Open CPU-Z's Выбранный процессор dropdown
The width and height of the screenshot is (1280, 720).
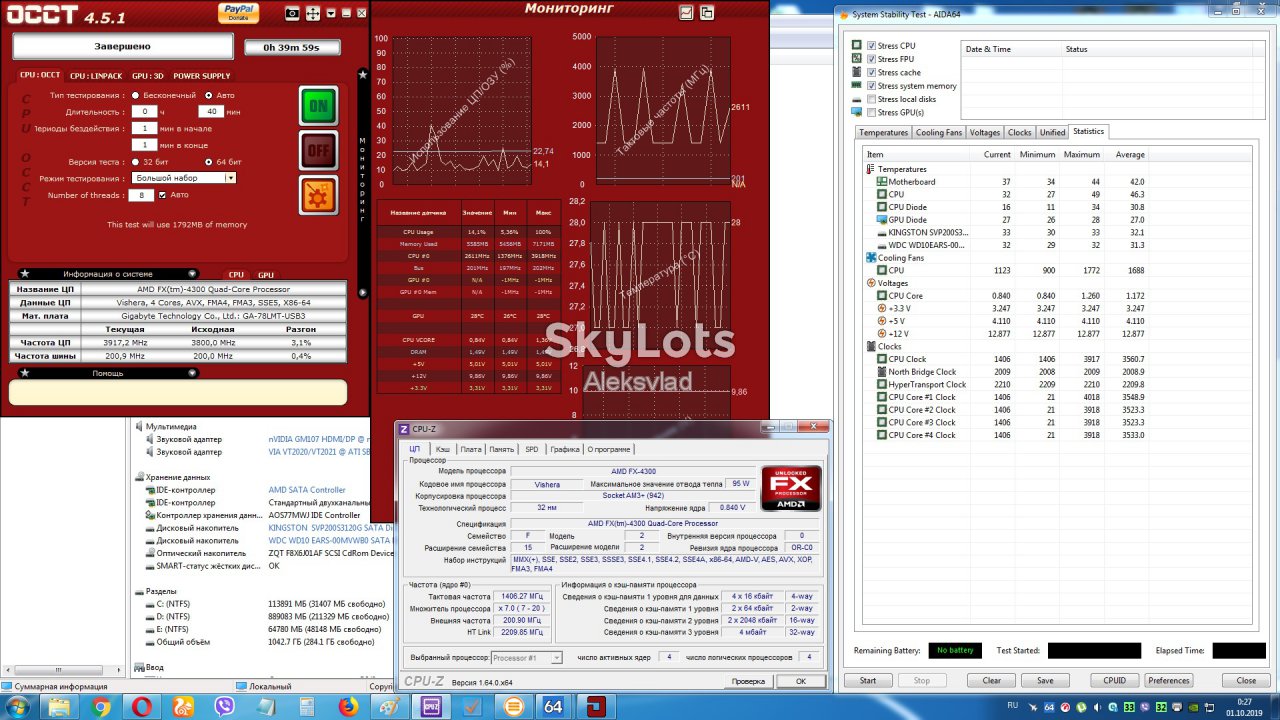coord(527,657)
